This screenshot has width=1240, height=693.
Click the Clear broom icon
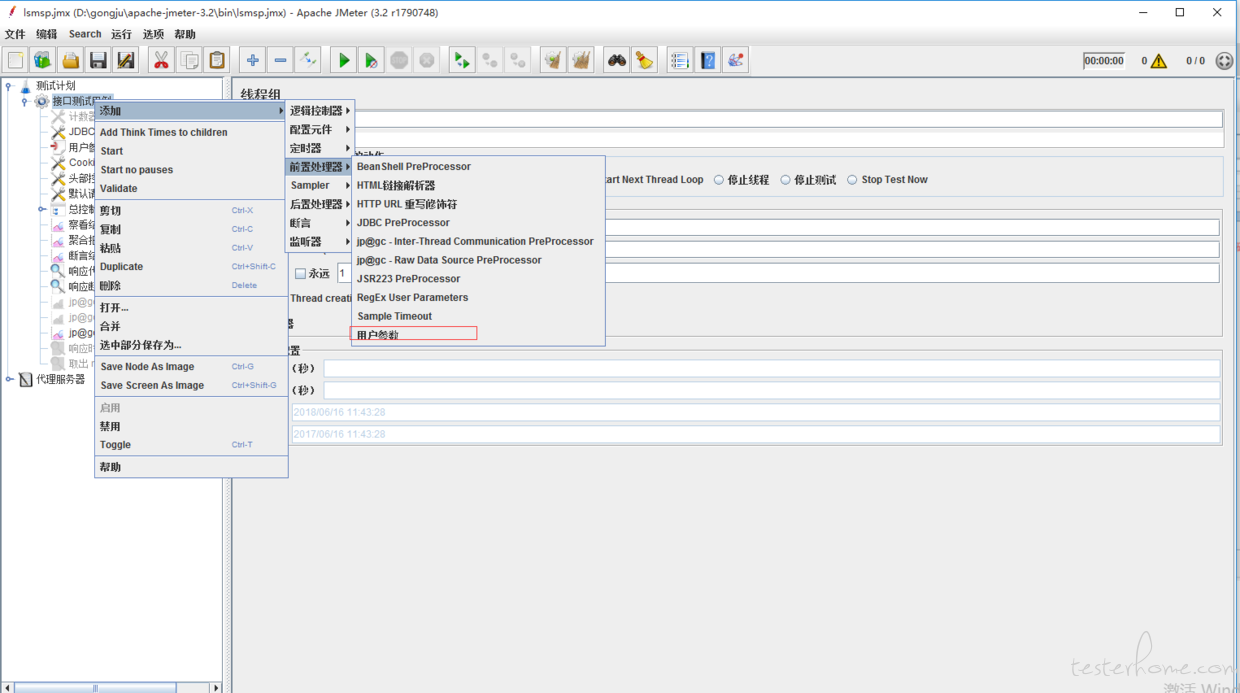pyautogui.click(x=553, y=60)
